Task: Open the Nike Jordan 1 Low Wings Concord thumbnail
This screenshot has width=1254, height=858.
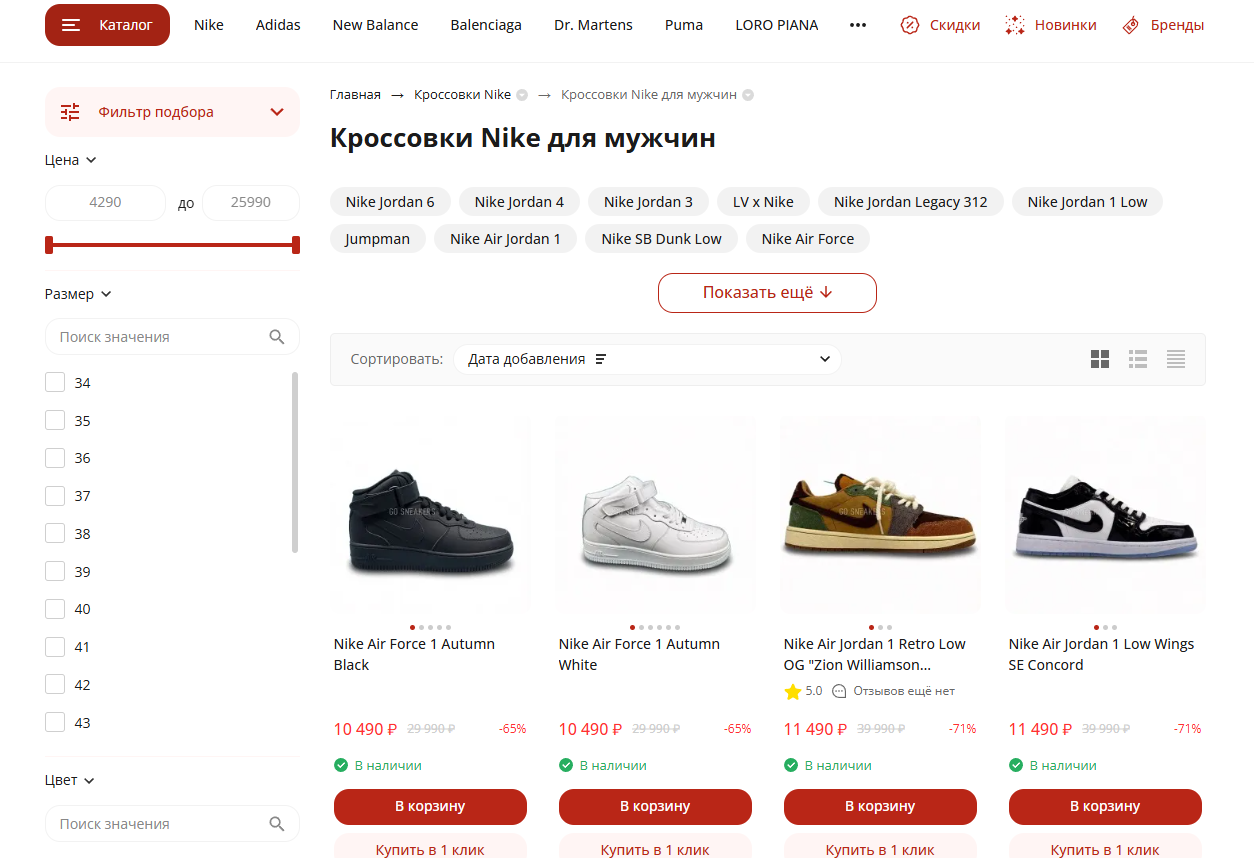Action: point(1105,515)
